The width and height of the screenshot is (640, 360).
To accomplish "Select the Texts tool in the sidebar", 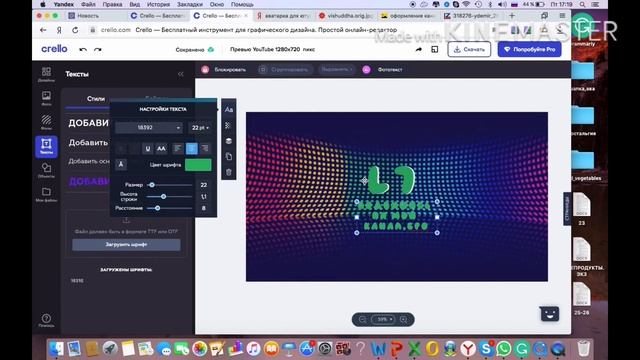I will pyautogui.click(x=46, y=146).
